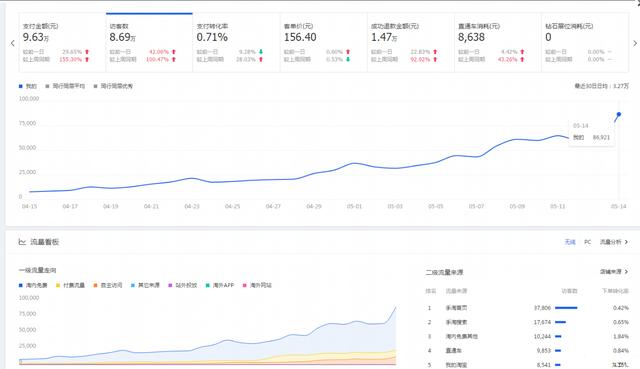The width and height of the screenshot is (640, 369).
Task: Click the left arrow beside metric cards
Action: (13, 43)
